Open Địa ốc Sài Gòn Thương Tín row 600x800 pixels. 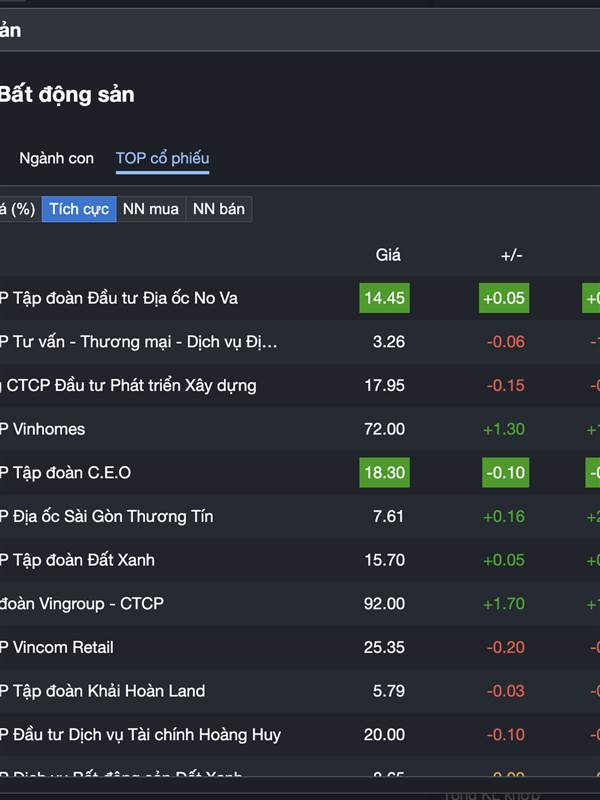pyautogui.click(x=300, y=516)
